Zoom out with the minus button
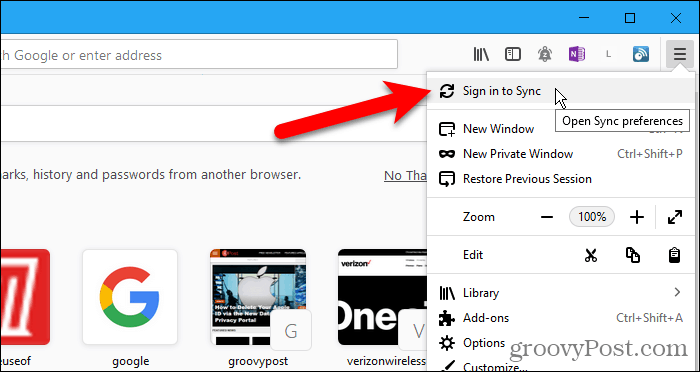700x372 pixels. click(x=546, y=217)
